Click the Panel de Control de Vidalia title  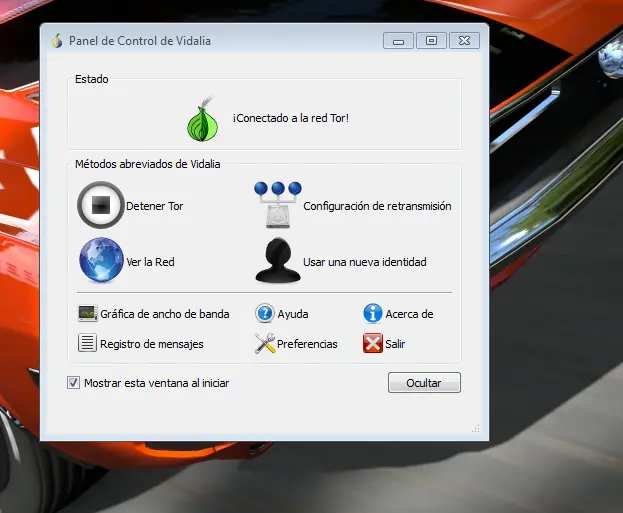(x=140, y=41)
